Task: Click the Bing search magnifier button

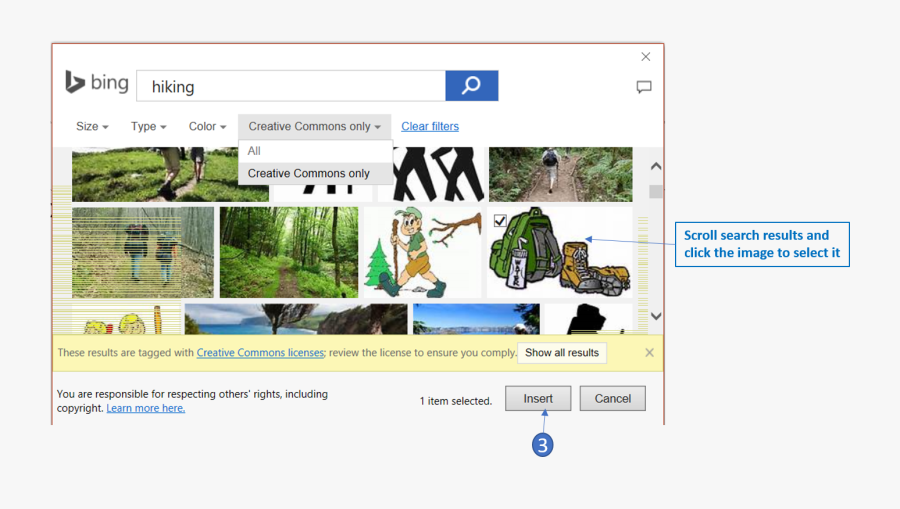Action: pyautogui.click(x=471, y=86)
